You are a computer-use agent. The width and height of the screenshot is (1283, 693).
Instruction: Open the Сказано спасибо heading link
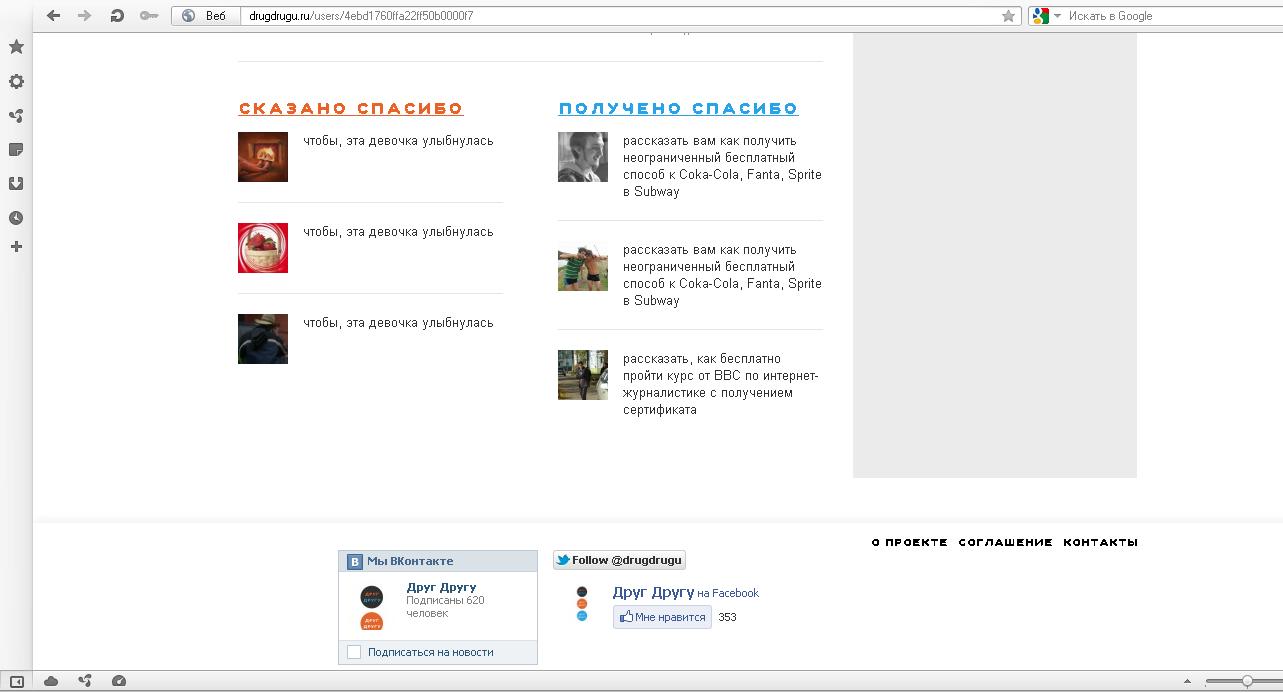point(351,109)
